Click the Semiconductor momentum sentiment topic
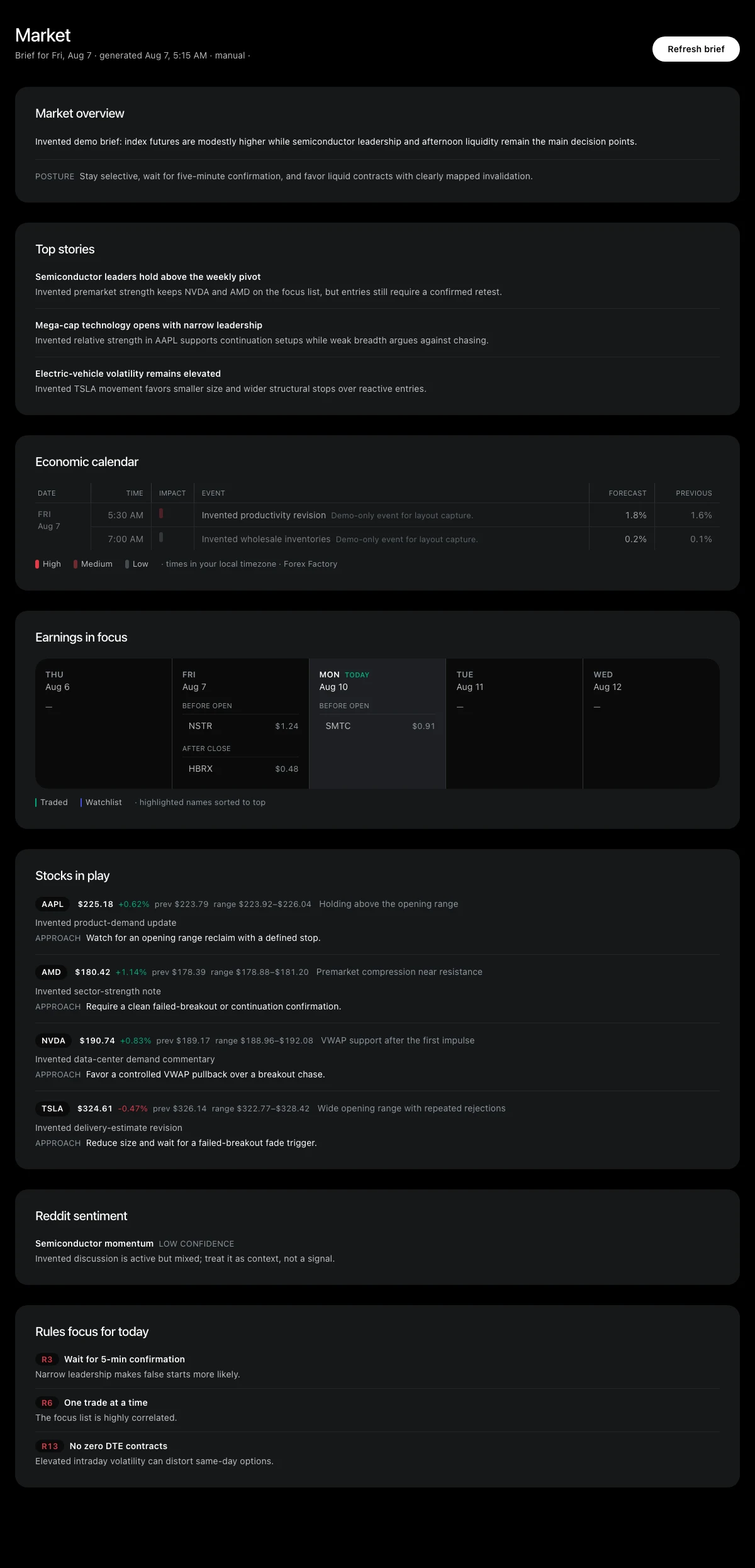Image resolution: width=755 pixels, height=1568 pixels. point(94,1243)
